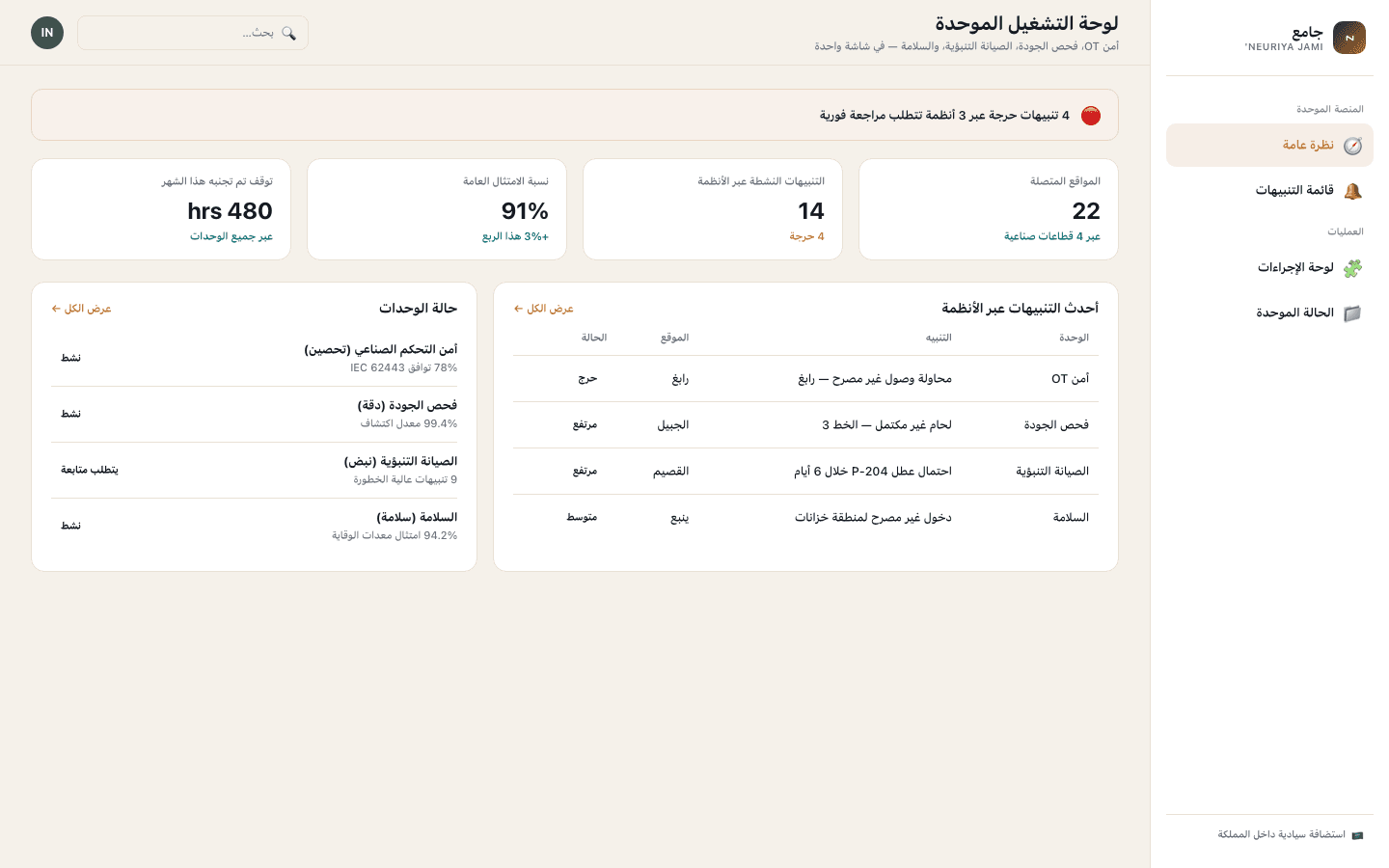Focus the بحث search field
This screenshot has height=868, width=1389.
[193, 33]
